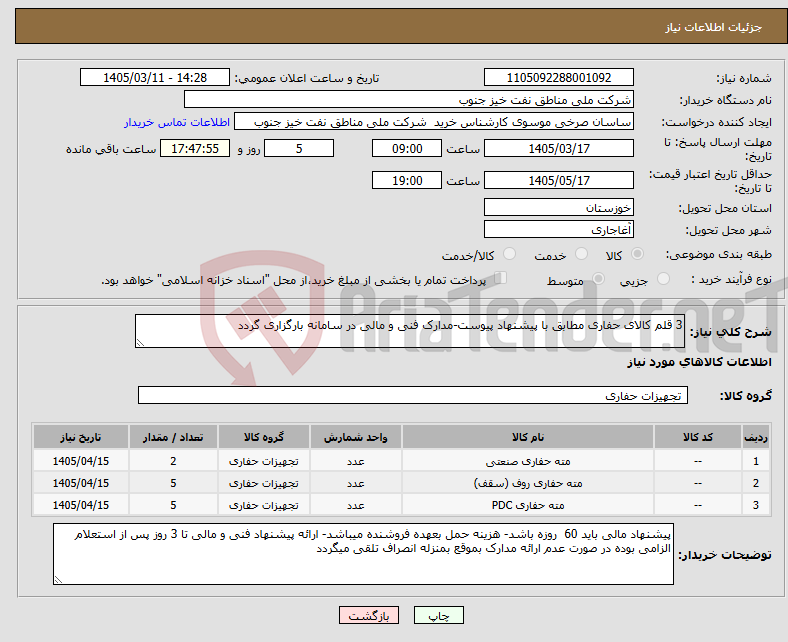788x642 pixels.
Task: Select the خدمت radio button
Action: (x=581, y=254)
